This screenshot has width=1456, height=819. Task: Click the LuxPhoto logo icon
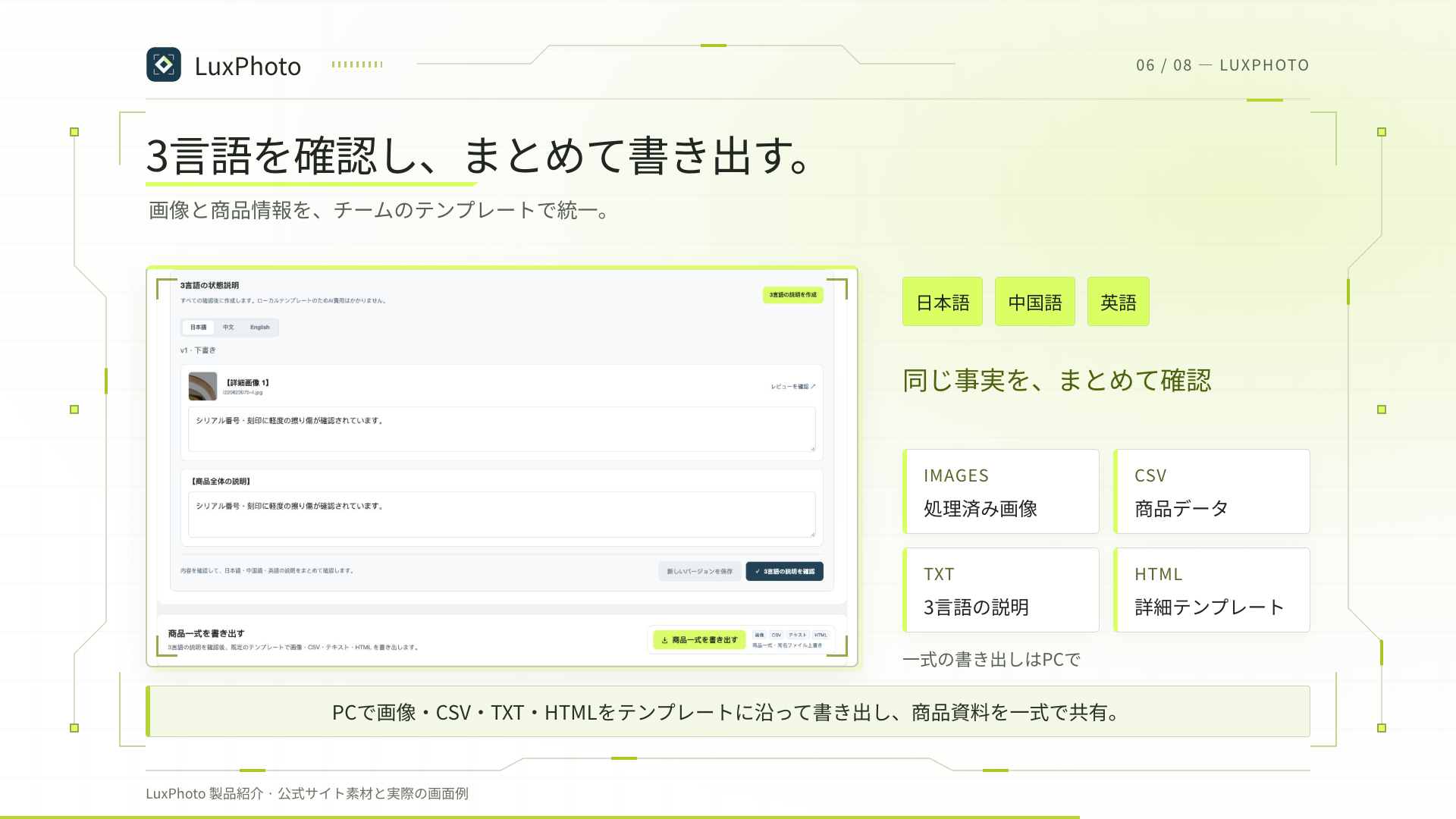[x=164, y=64]
